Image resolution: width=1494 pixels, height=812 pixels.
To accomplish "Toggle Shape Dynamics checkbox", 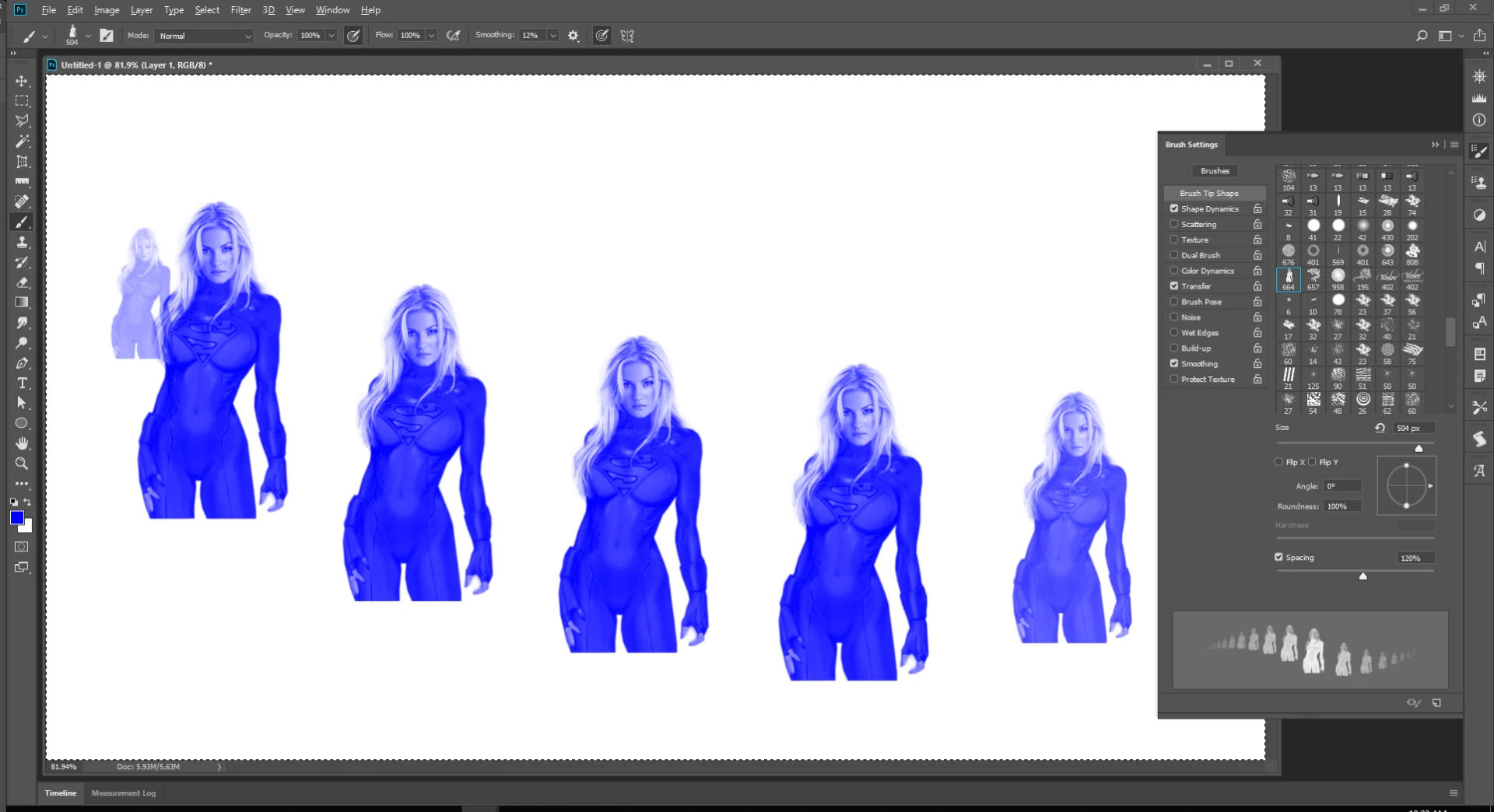I will click(x=1174, y=208).
